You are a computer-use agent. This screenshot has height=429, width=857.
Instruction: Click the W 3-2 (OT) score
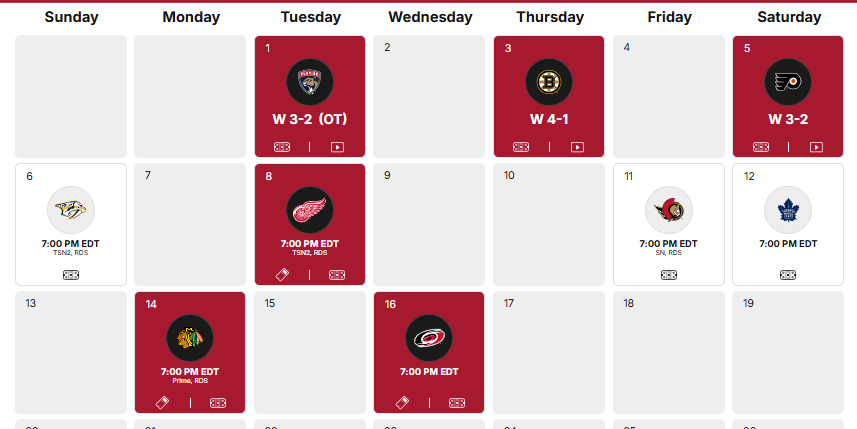(x=309, y=119)
